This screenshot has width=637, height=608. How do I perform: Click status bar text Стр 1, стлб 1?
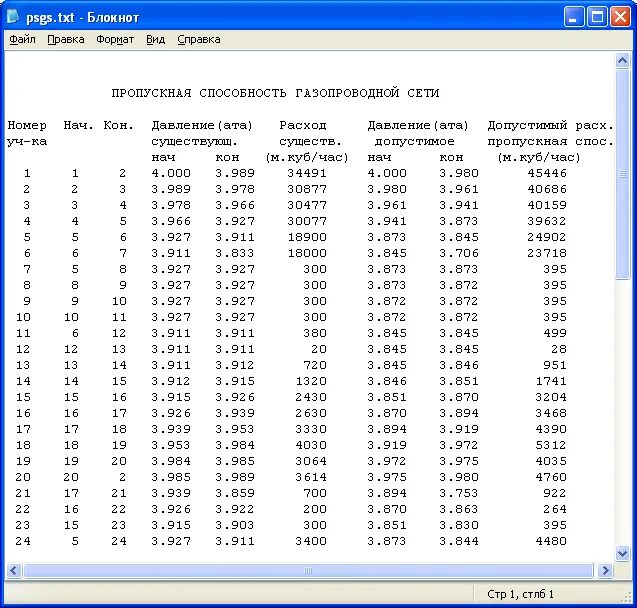(x=520, y=594)
